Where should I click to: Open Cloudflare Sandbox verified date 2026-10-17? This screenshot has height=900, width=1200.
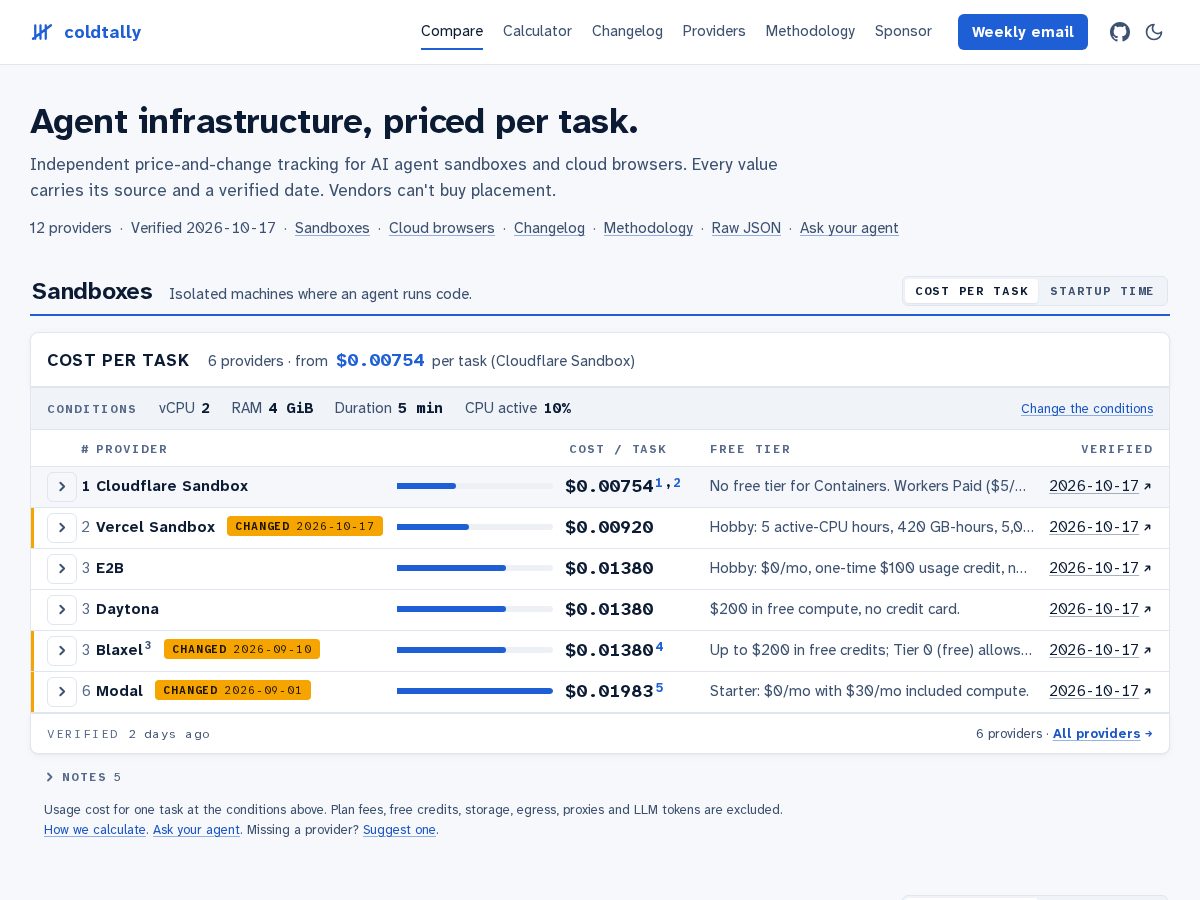coord(1100,486)
